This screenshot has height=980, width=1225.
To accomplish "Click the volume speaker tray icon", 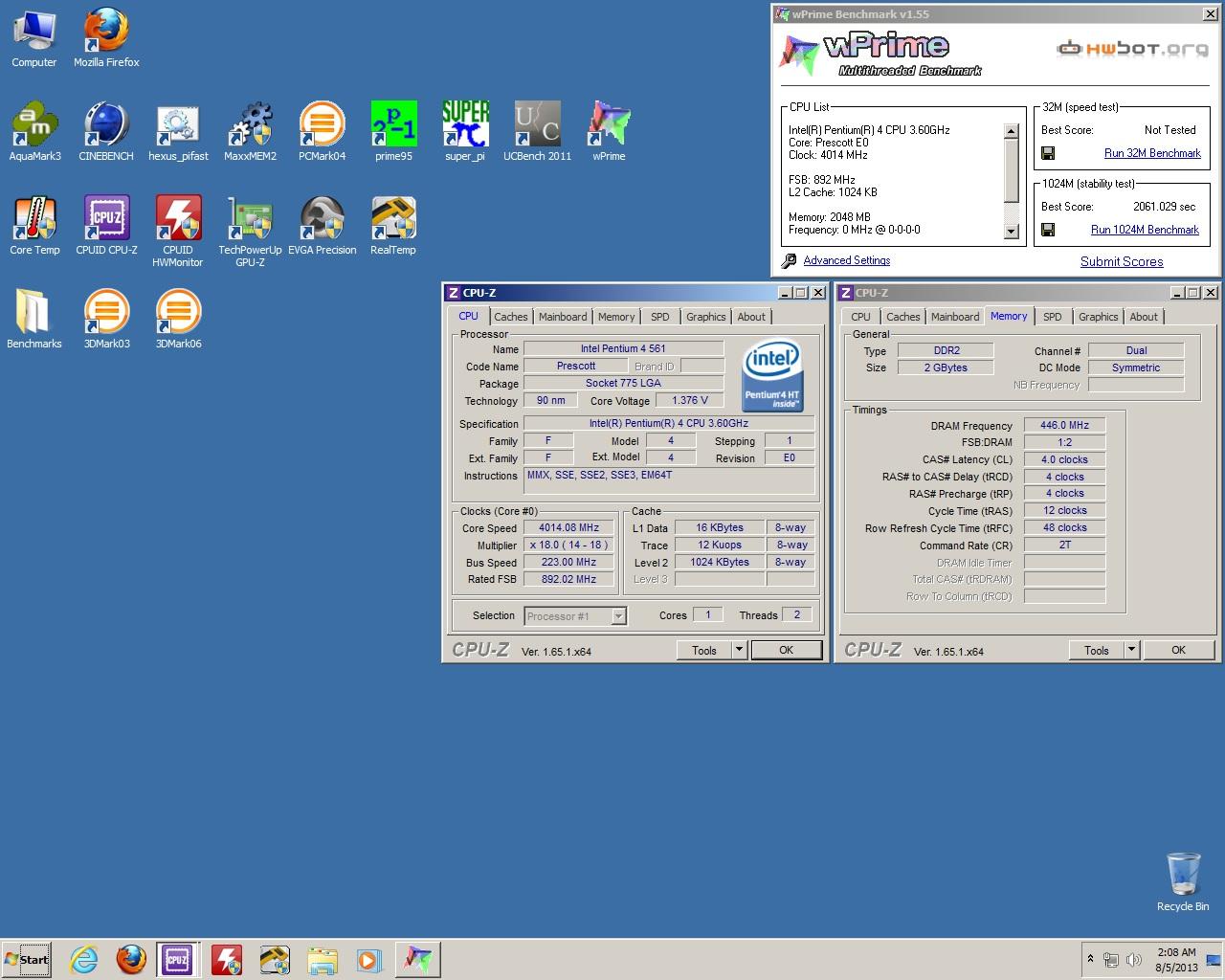I will 1134,959.
